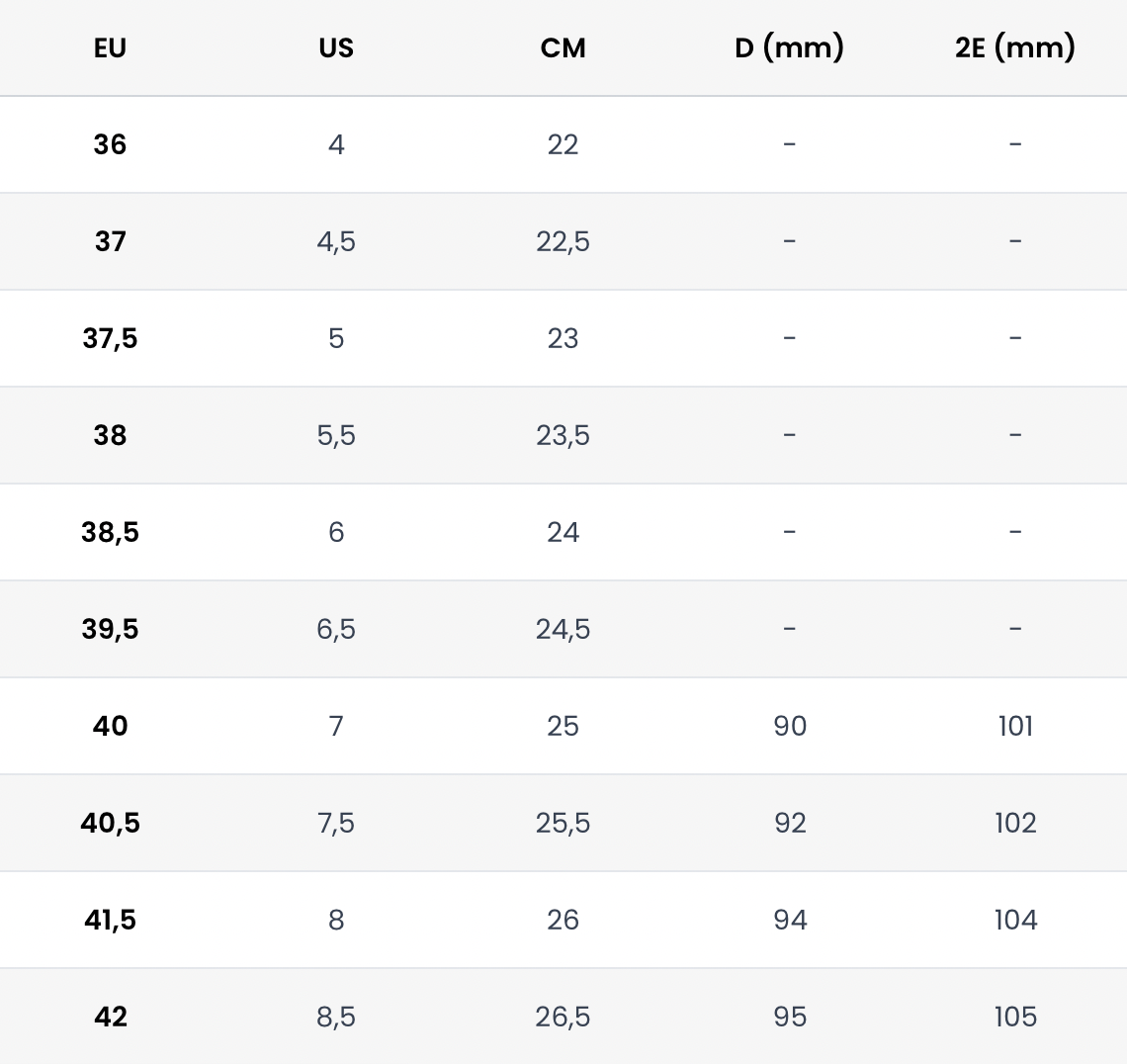Select the 22,5 CM length cell

click(x=563, y=241)
